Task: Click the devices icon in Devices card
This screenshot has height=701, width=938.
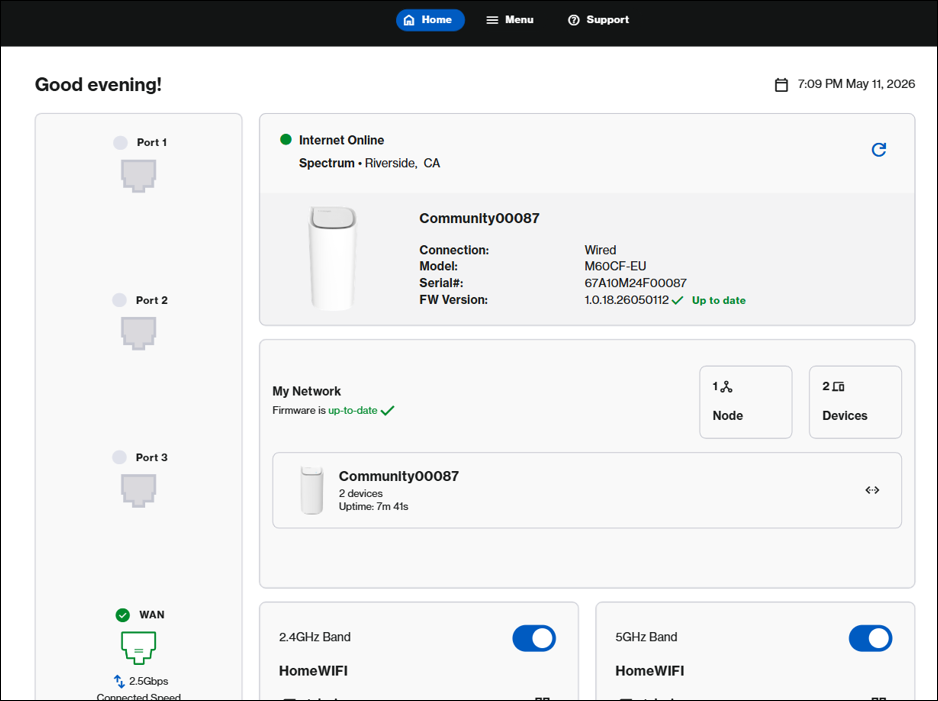Action: click(x=838, y=387)
